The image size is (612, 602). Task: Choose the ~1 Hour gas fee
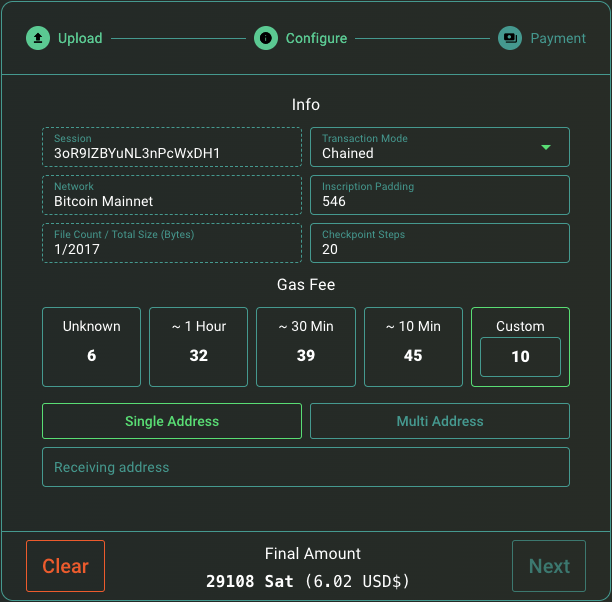coord(198,347)
